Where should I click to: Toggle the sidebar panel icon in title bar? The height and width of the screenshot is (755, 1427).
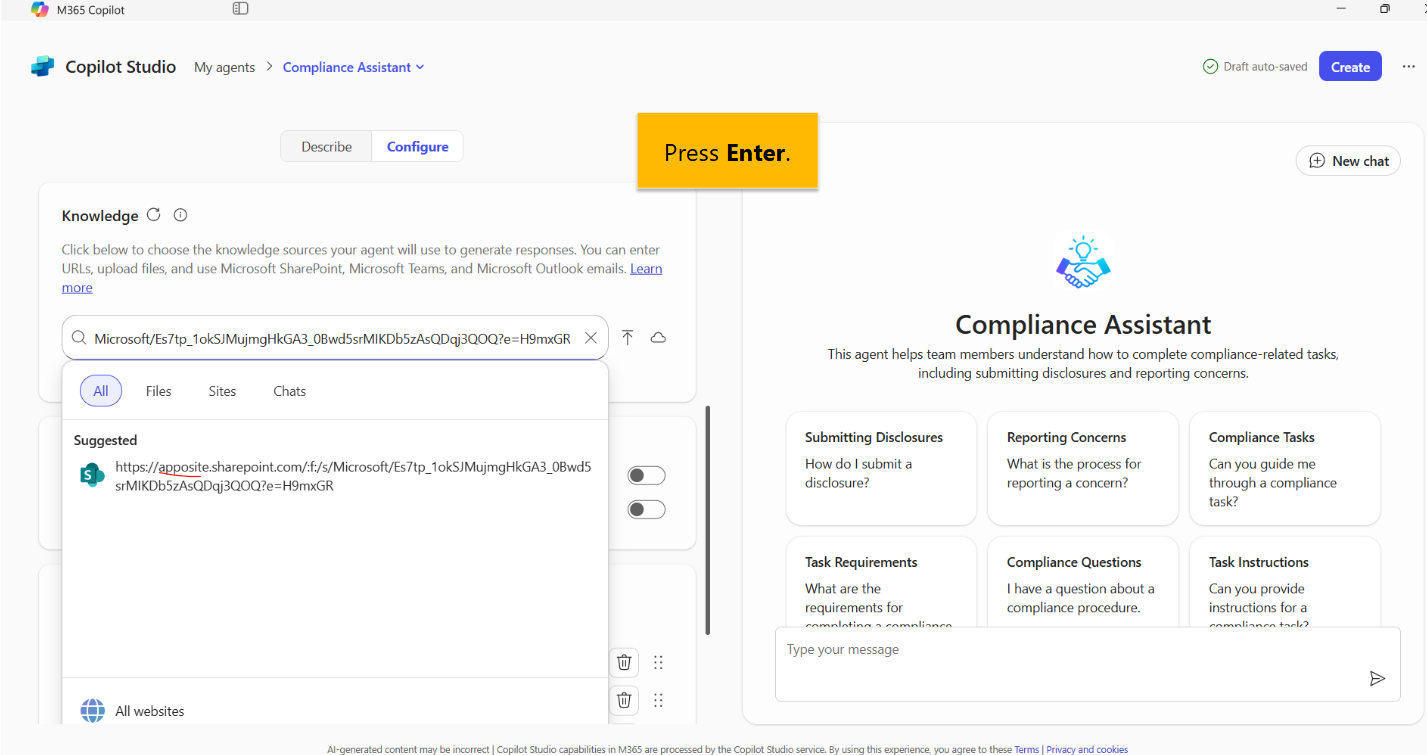(x=240, y=9)
